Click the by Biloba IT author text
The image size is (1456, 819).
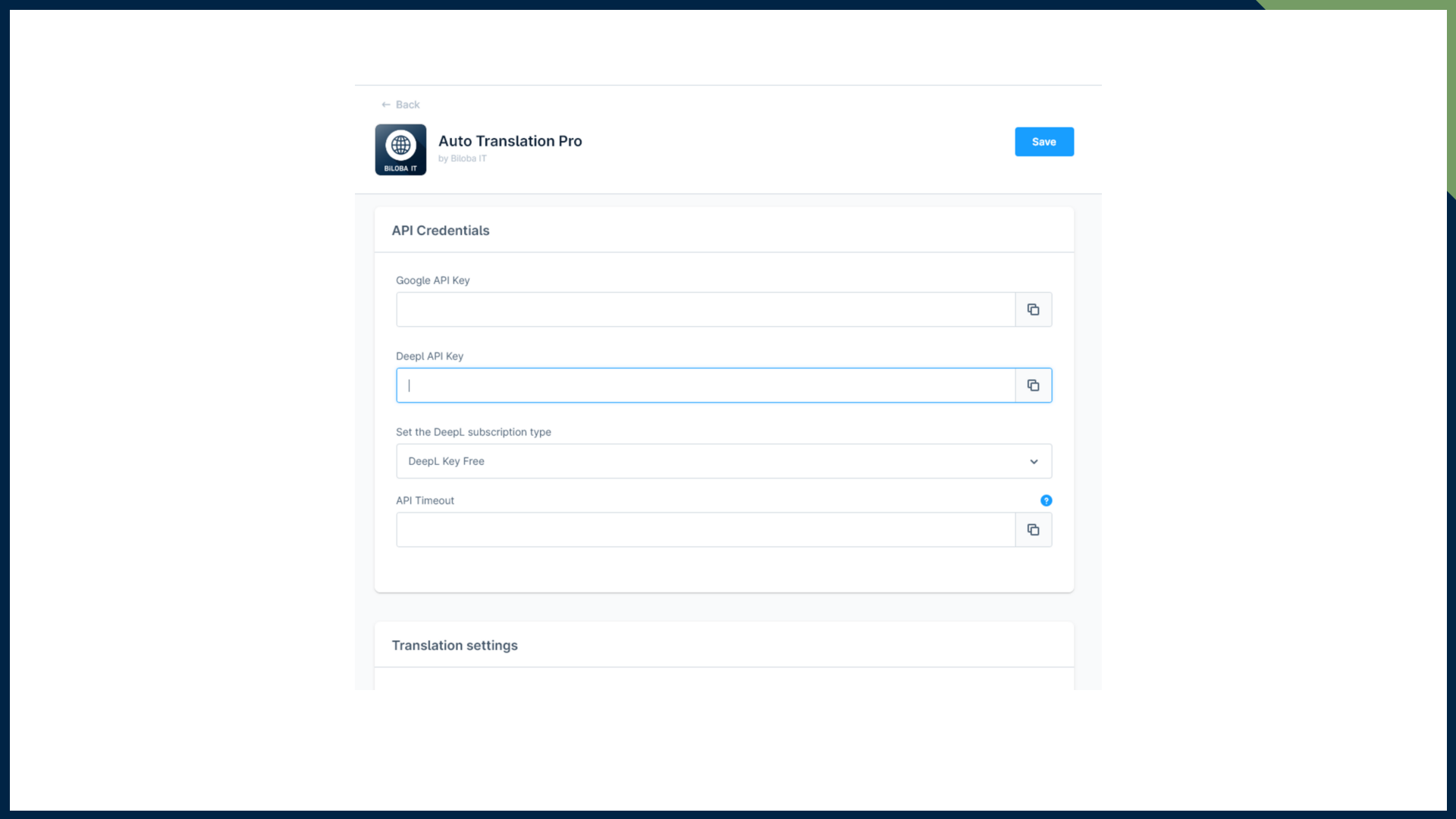coord(462,158)
